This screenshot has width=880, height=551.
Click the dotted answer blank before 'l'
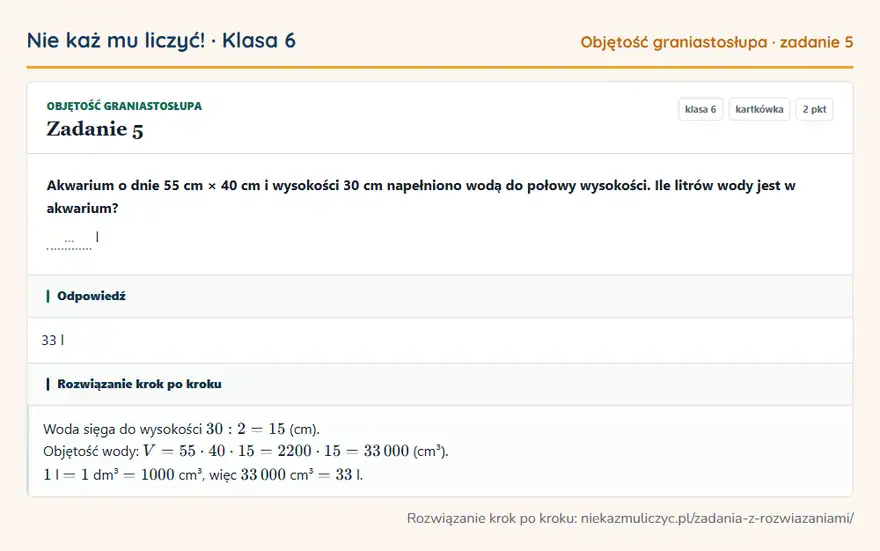[69, 242]
